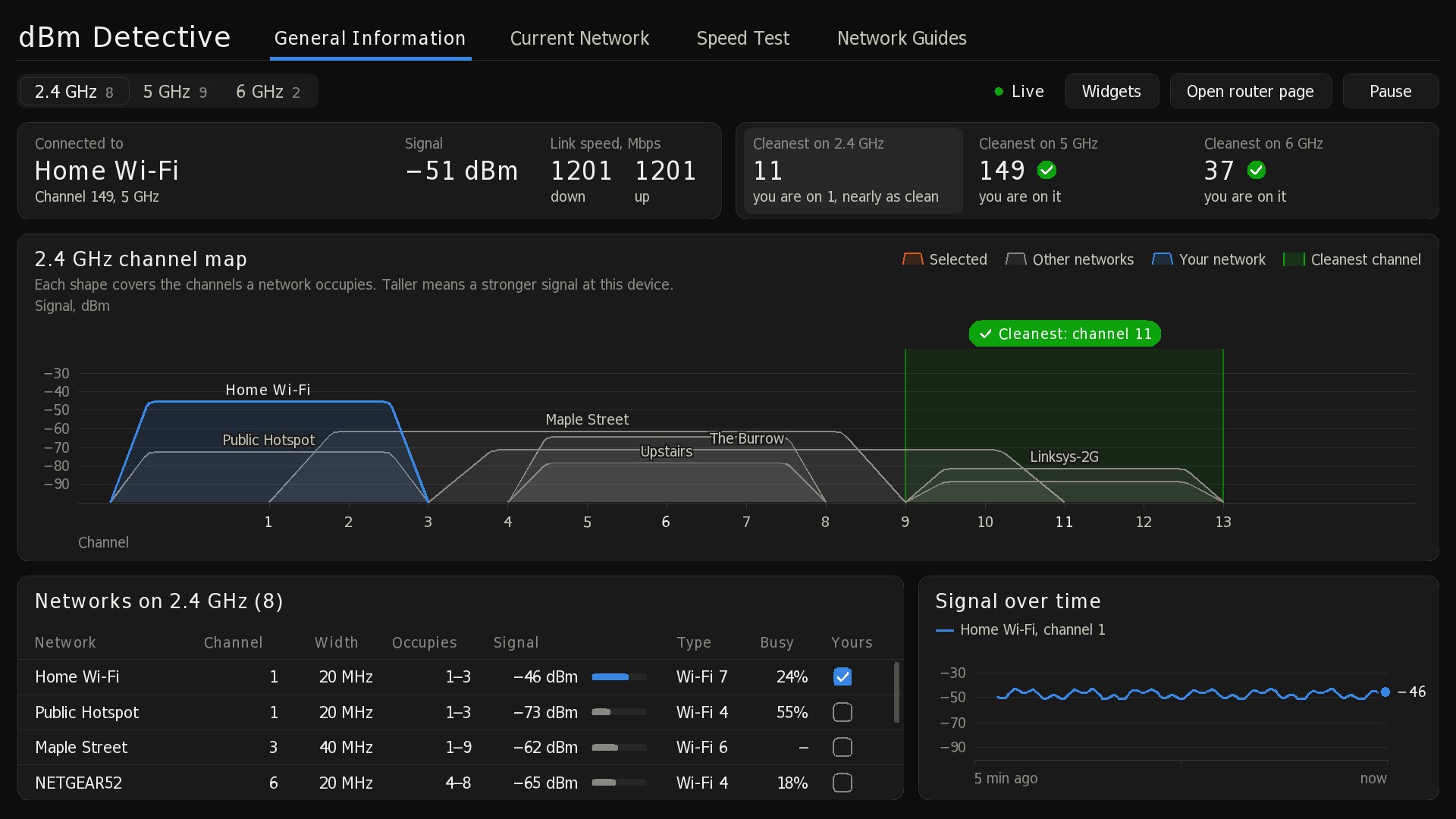
Task: Open the Speed Test tab
Action: 742,38
